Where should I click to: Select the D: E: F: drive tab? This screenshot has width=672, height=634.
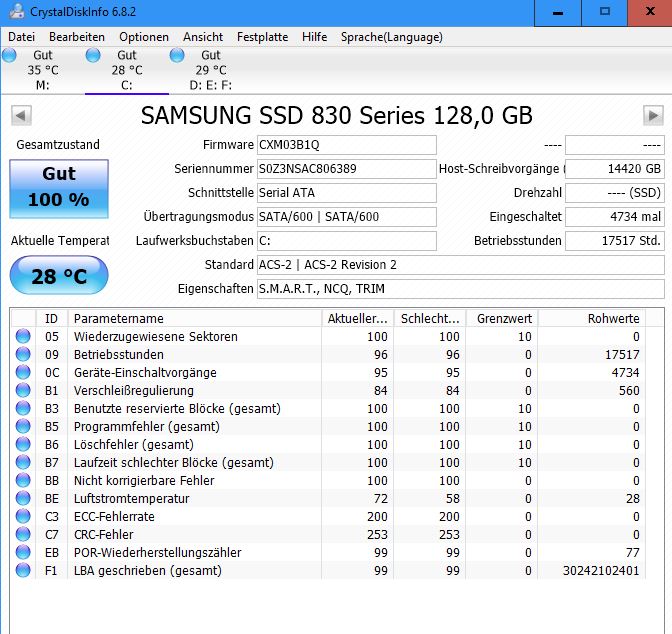(x=210, y=70)
